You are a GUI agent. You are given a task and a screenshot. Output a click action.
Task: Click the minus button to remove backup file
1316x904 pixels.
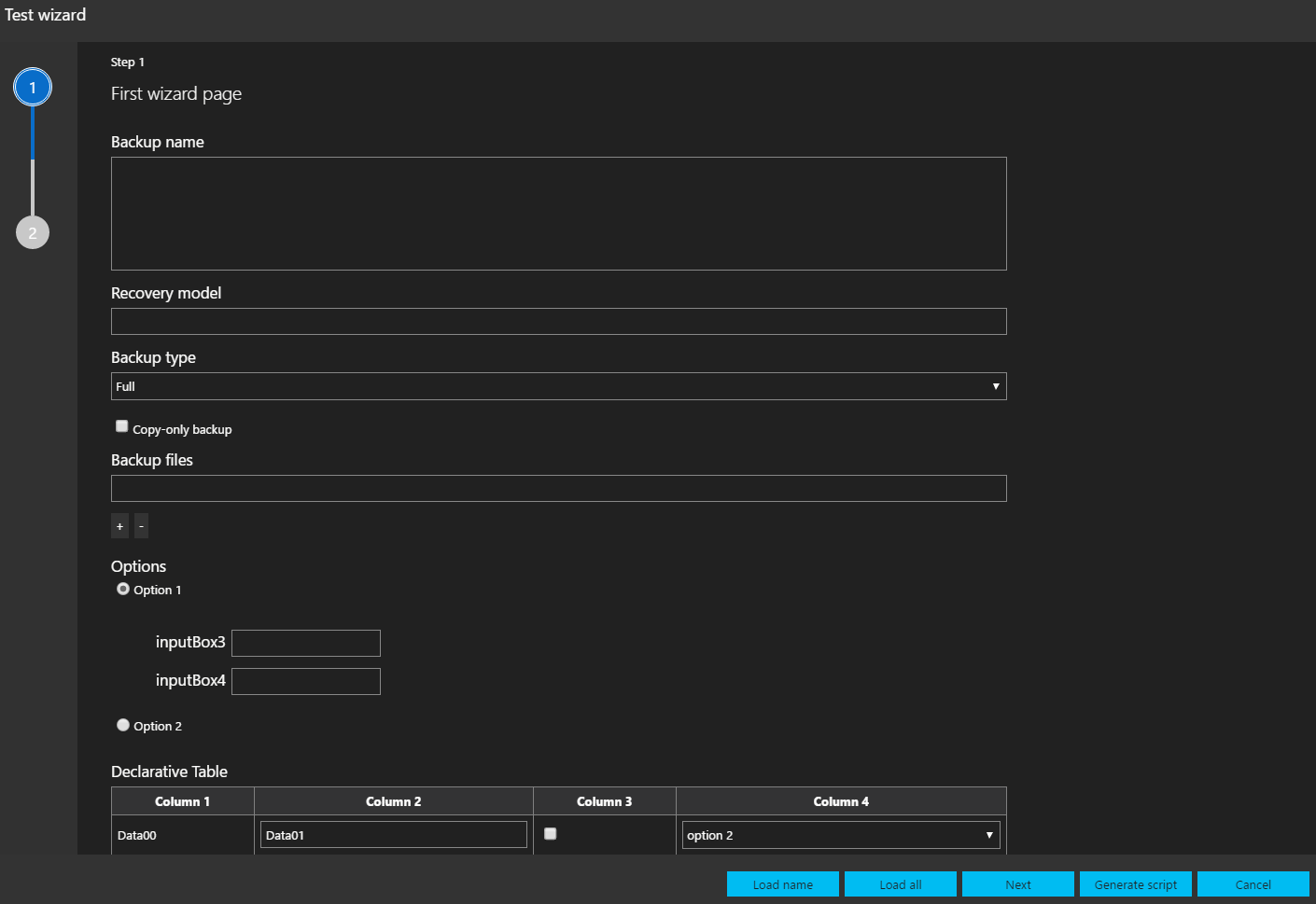141,526
